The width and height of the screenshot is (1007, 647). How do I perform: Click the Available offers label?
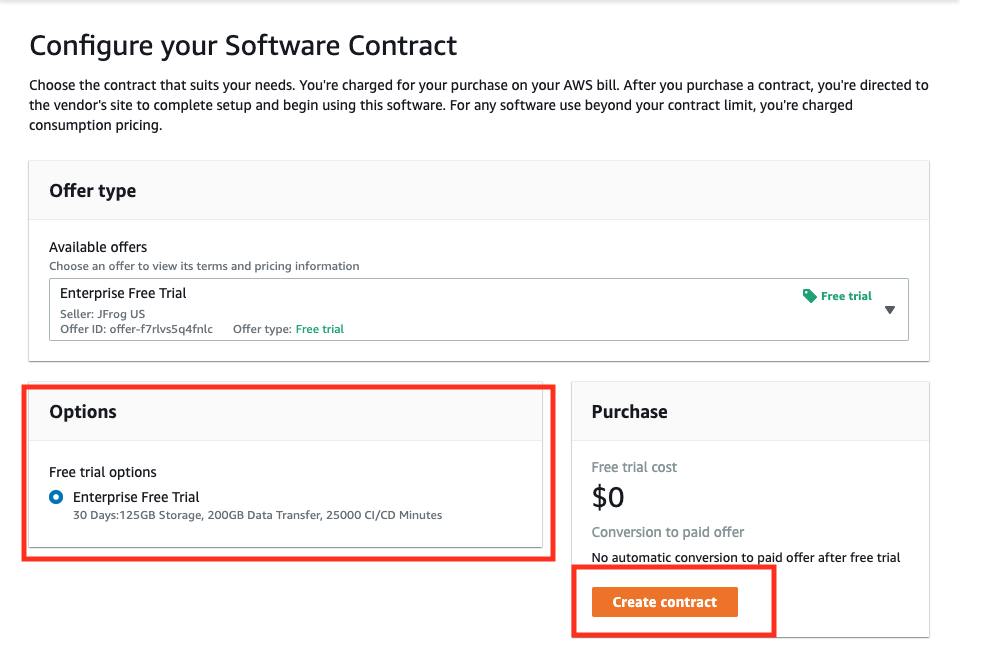click(x=98, y=247)
